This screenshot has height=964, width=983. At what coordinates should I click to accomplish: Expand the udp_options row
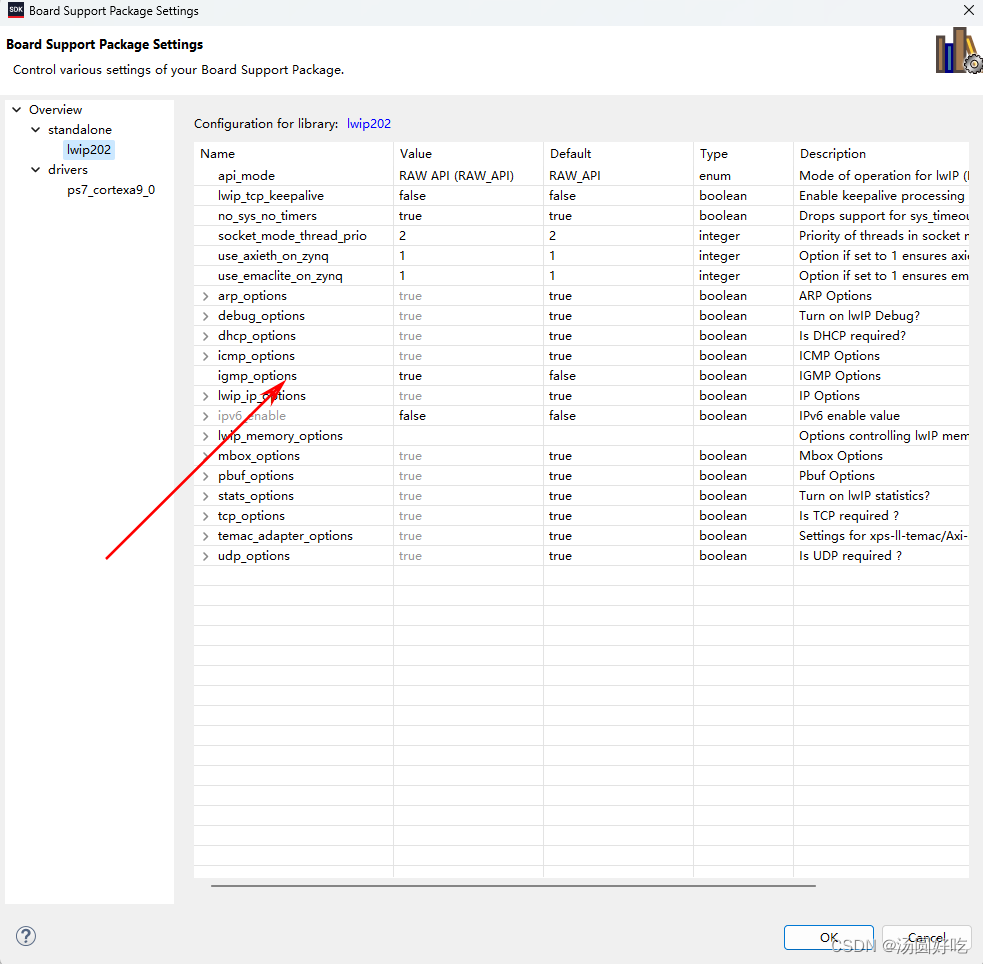tap(204, 555)
